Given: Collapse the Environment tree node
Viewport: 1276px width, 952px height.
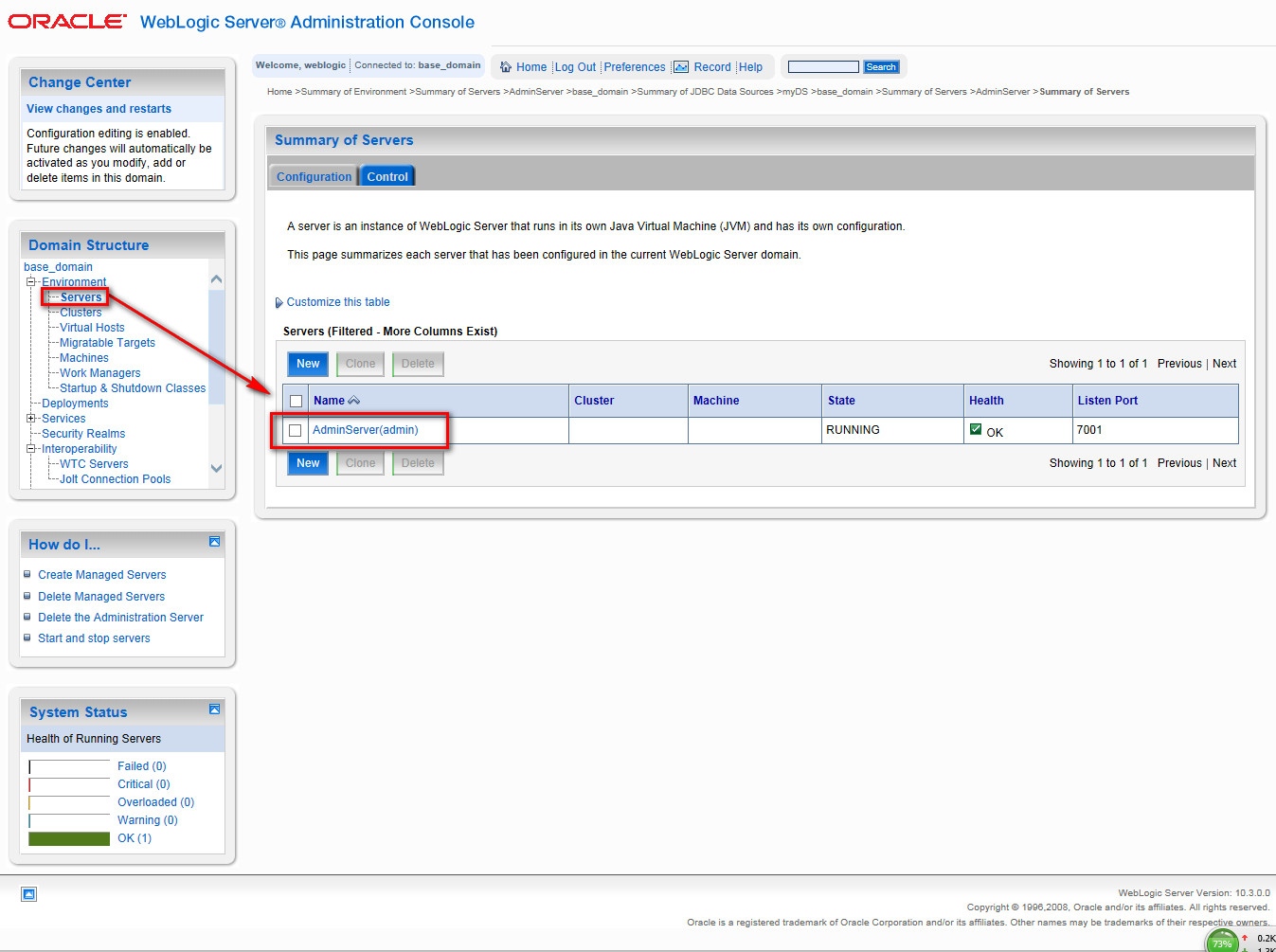Looking at the screenshot, I should coord(30,282).
